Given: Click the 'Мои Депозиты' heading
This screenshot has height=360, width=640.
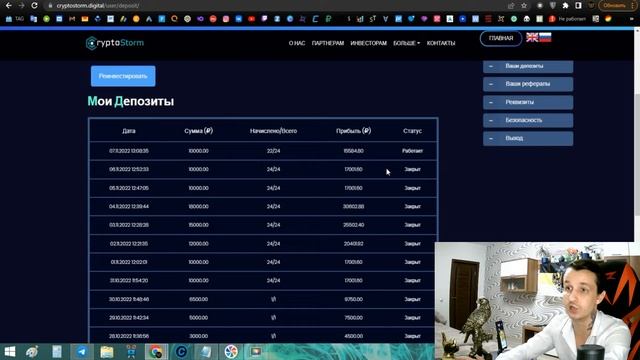Looking at the screenshot, I should [x=131, y=101].
